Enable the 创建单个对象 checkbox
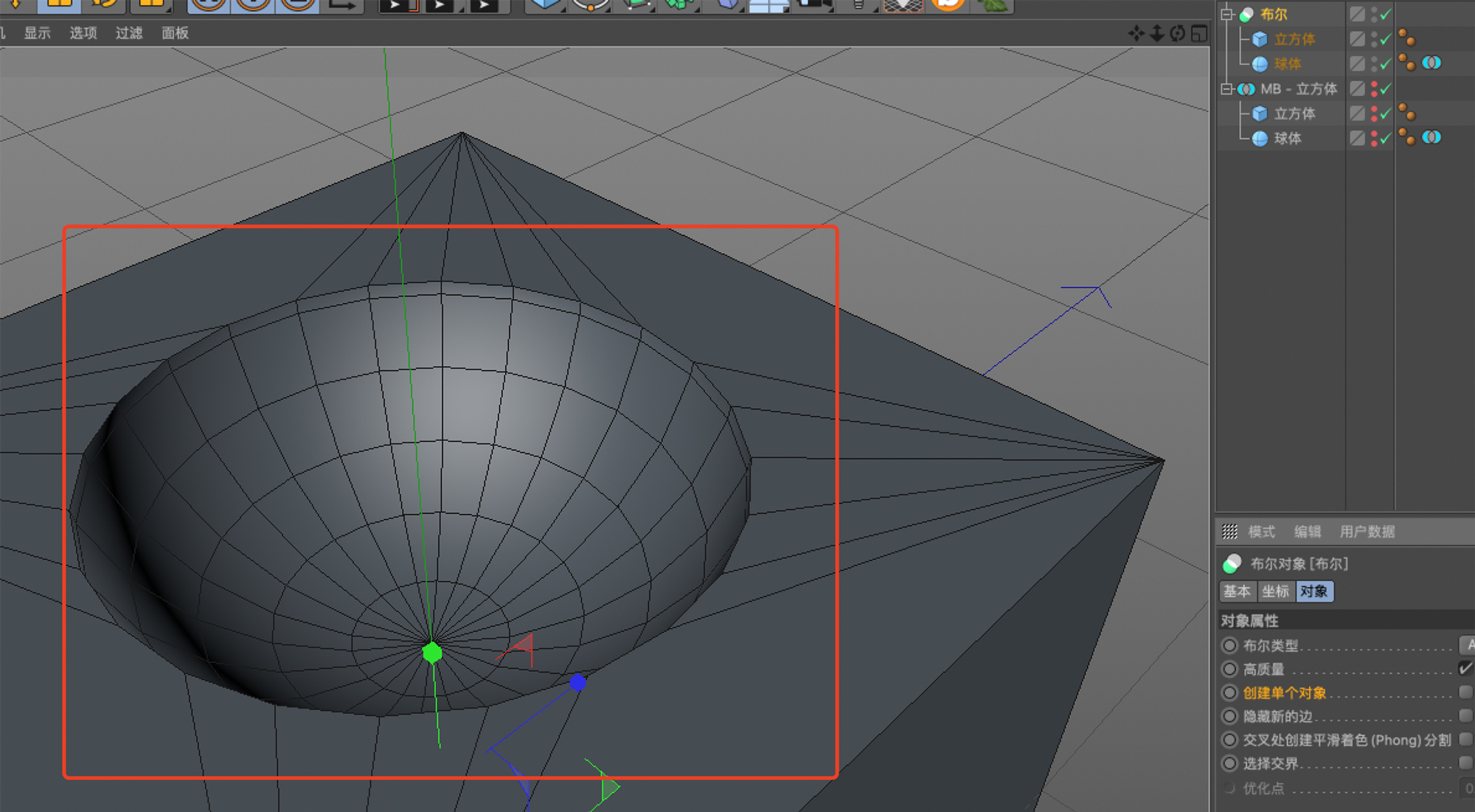This screenshot has height=812, width=1475. 1465,692
